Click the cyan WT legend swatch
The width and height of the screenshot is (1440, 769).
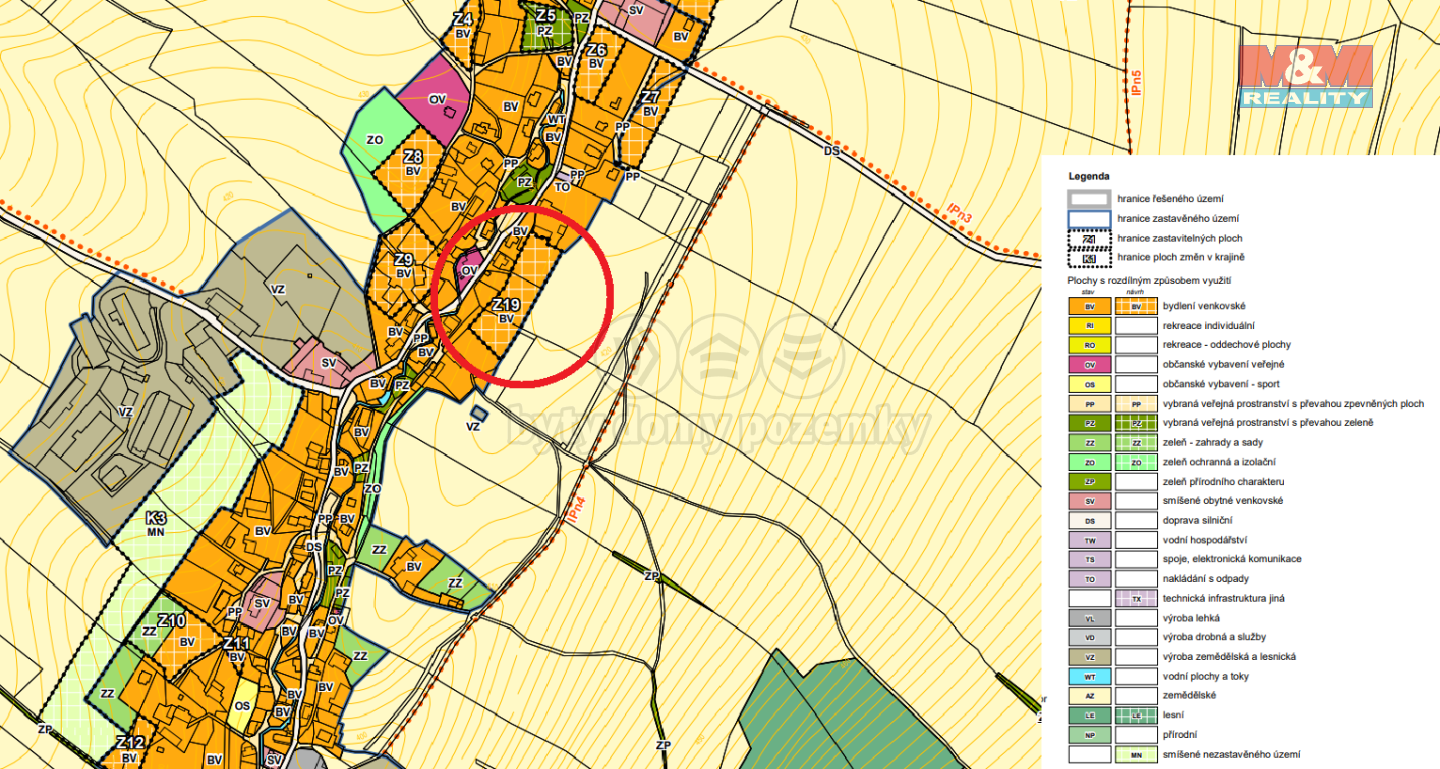(x=1090, y=676)
